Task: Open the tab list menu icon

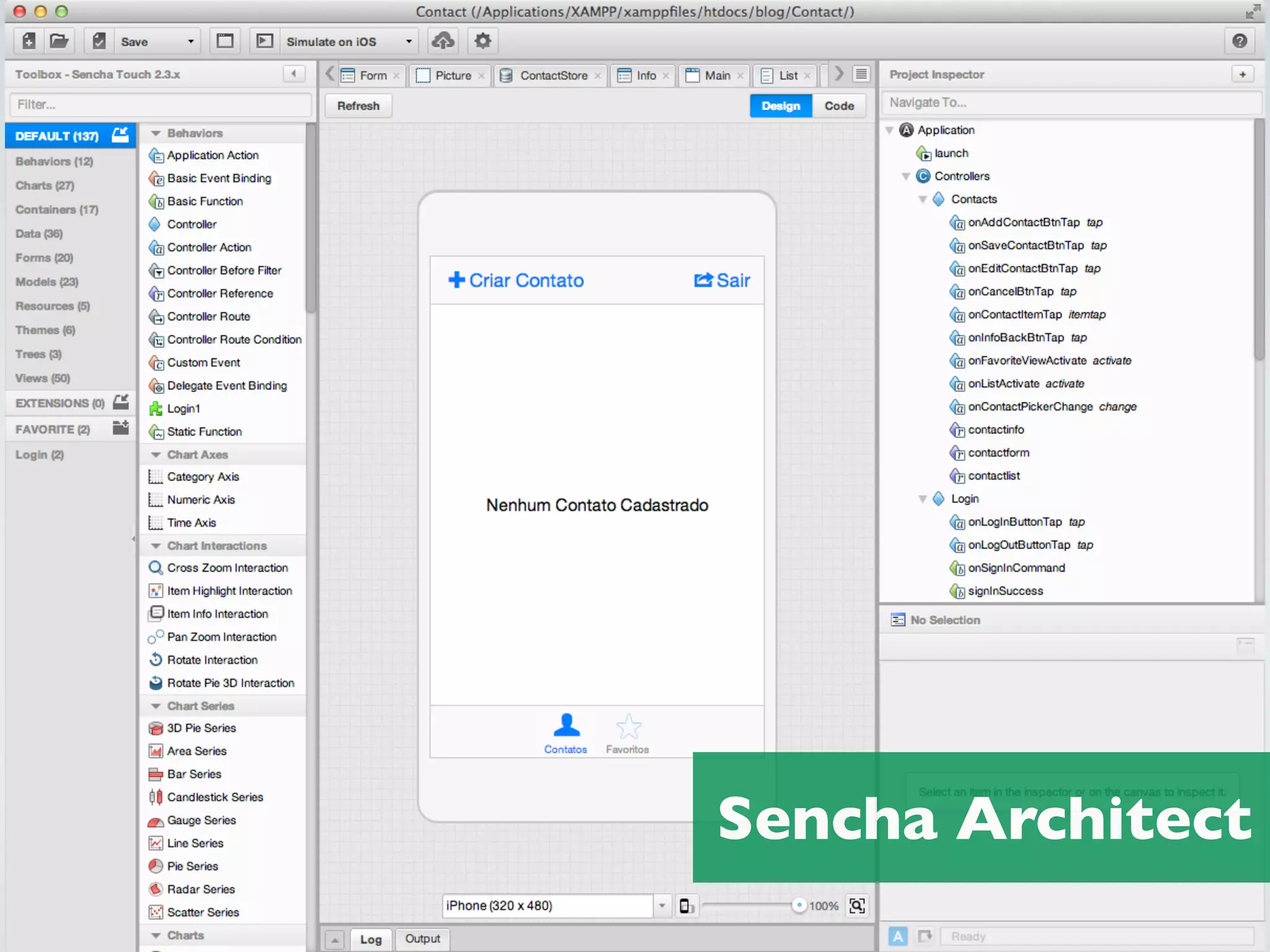Action: pos(861,74)
